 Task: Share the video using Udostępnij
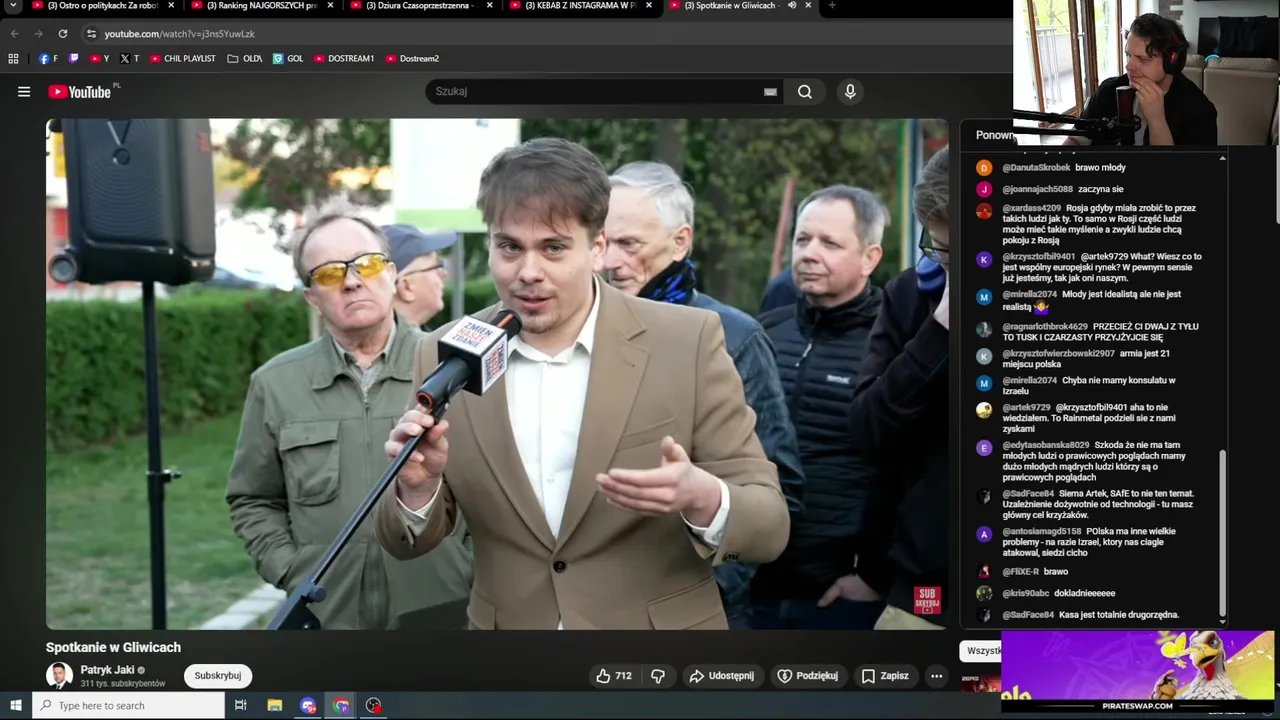pyautogui.click(x=721, y=676)
